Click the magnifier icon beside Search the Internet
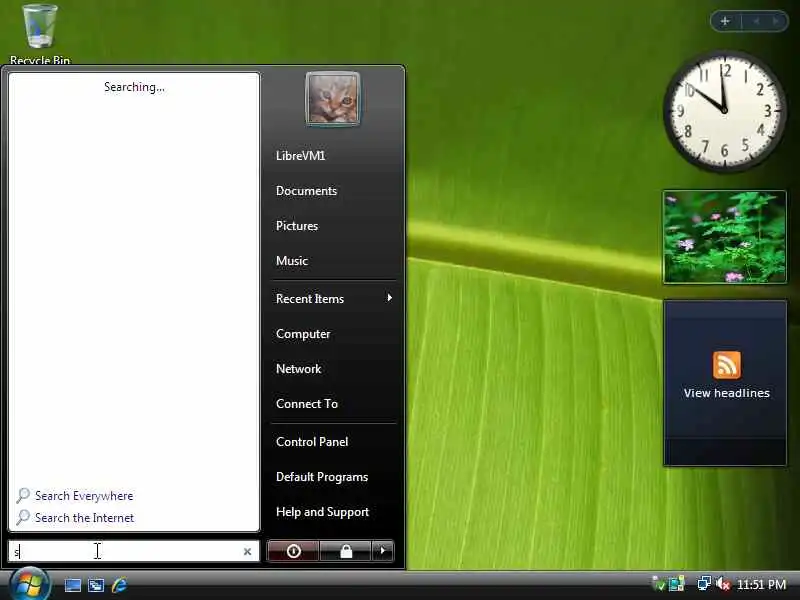The height and width of the screenshot is (600, 800). coord(23,517)
